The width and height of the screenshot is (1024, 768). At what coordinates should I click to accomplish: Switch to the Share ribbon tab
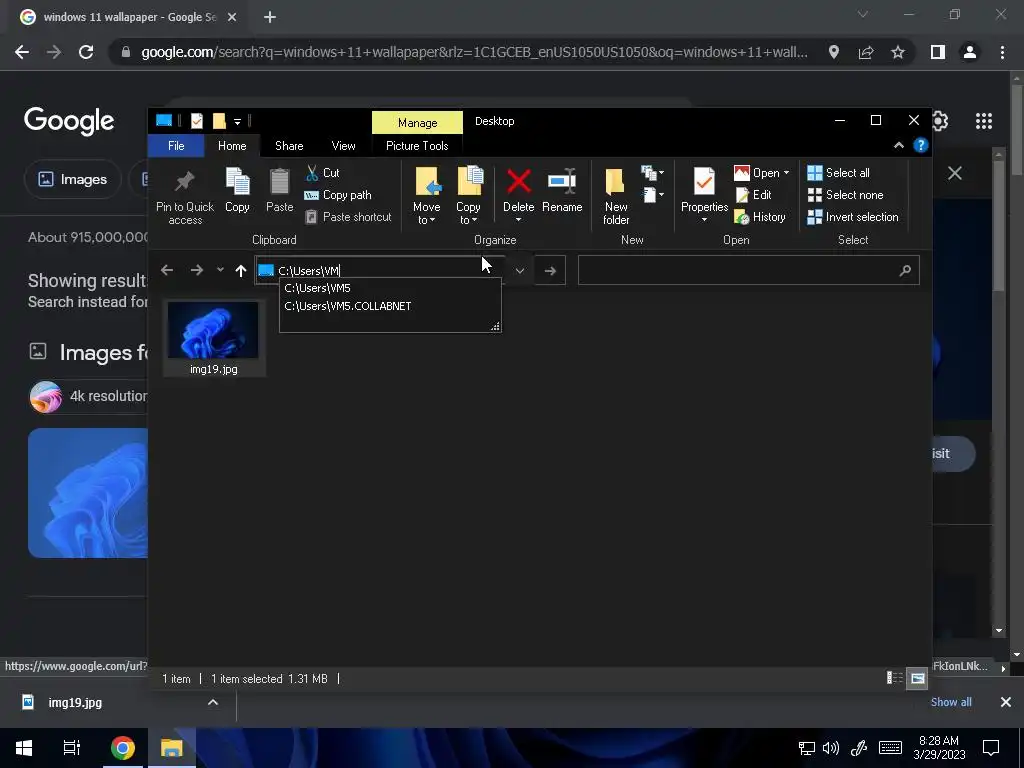pyautogui.click(x=289, y=146)
